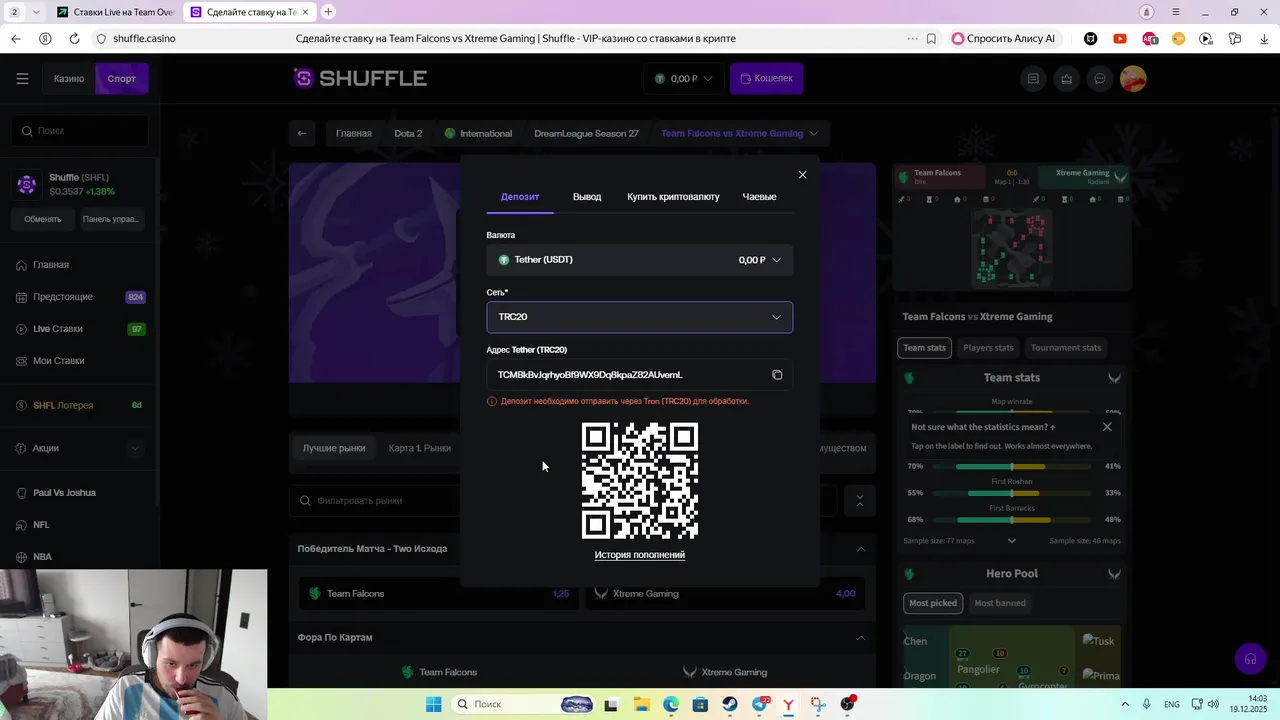Open the YouTube extension icon
1280x720 pixels.
click(1120, 39)
